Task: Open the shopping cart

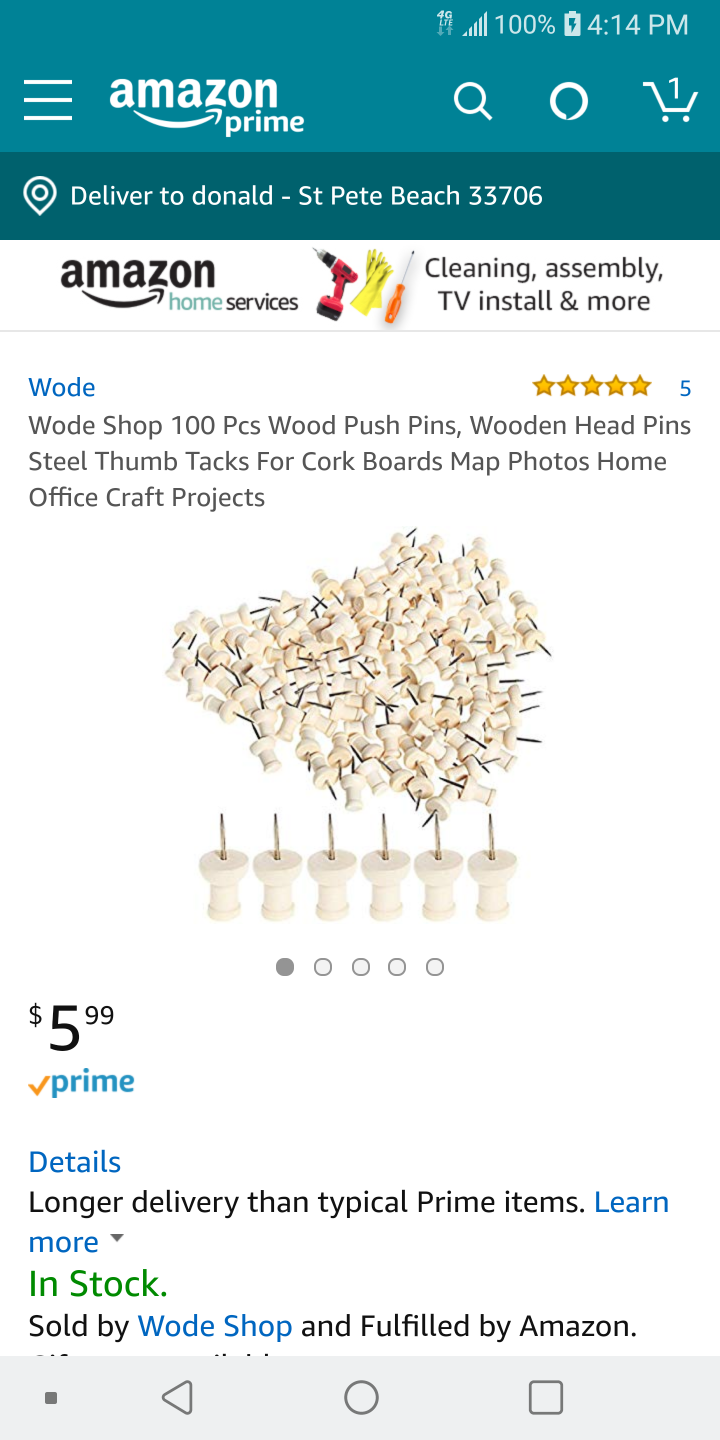Action: coord(669,100)
